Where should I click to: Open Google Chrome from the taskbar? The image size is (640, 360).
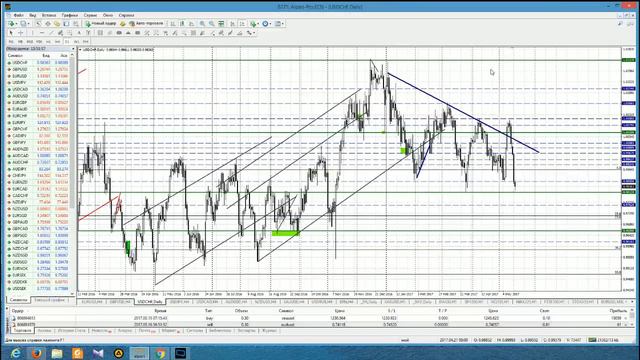[160, 353]
